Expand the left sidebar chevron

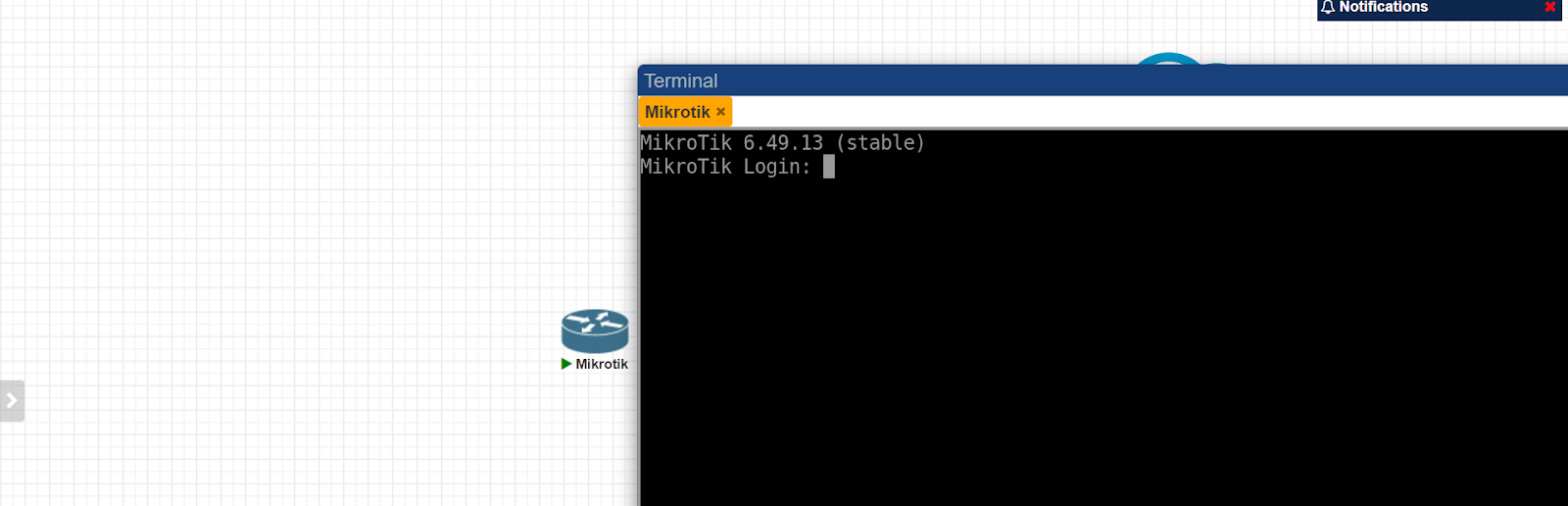[12, 400]
